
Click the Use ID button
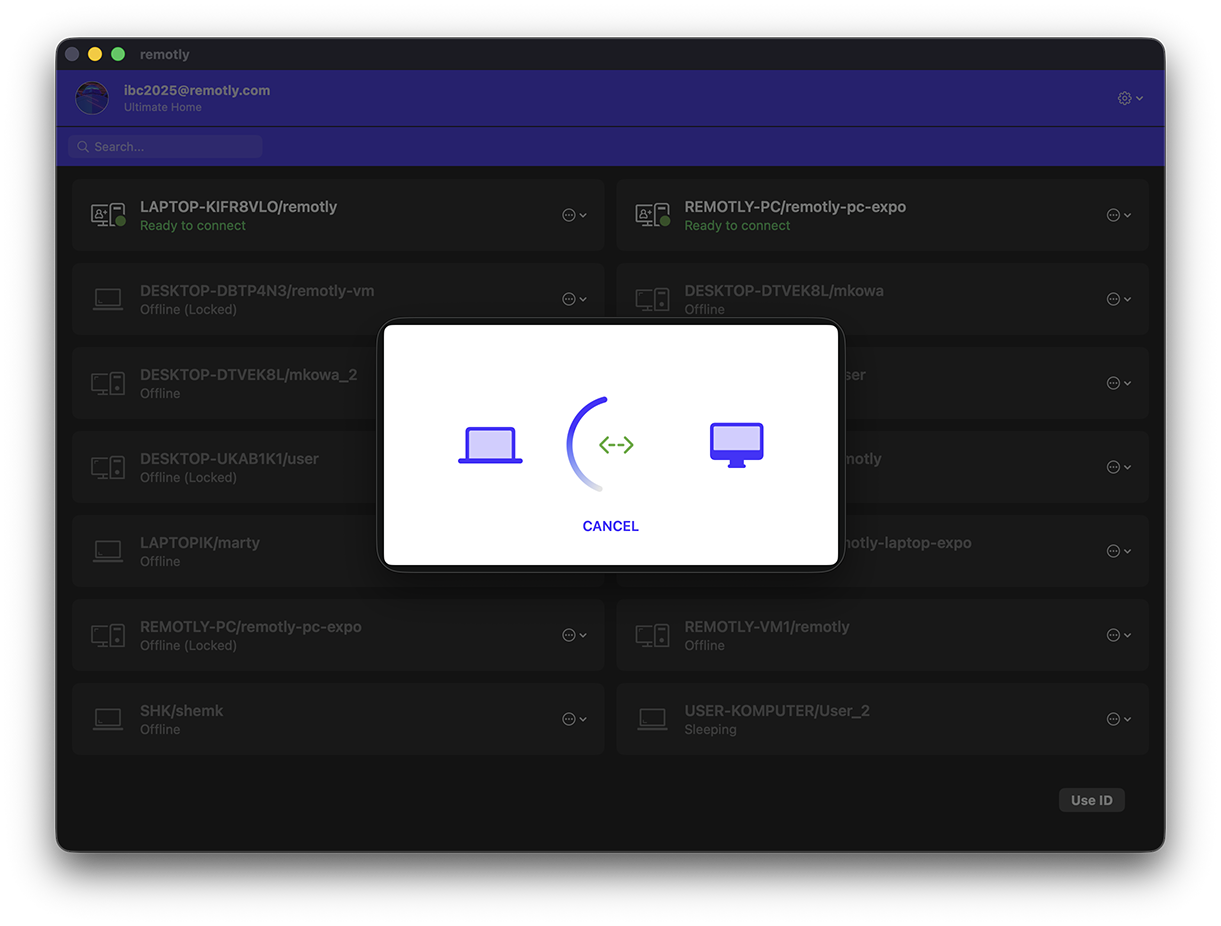(x=1092, y=800)
